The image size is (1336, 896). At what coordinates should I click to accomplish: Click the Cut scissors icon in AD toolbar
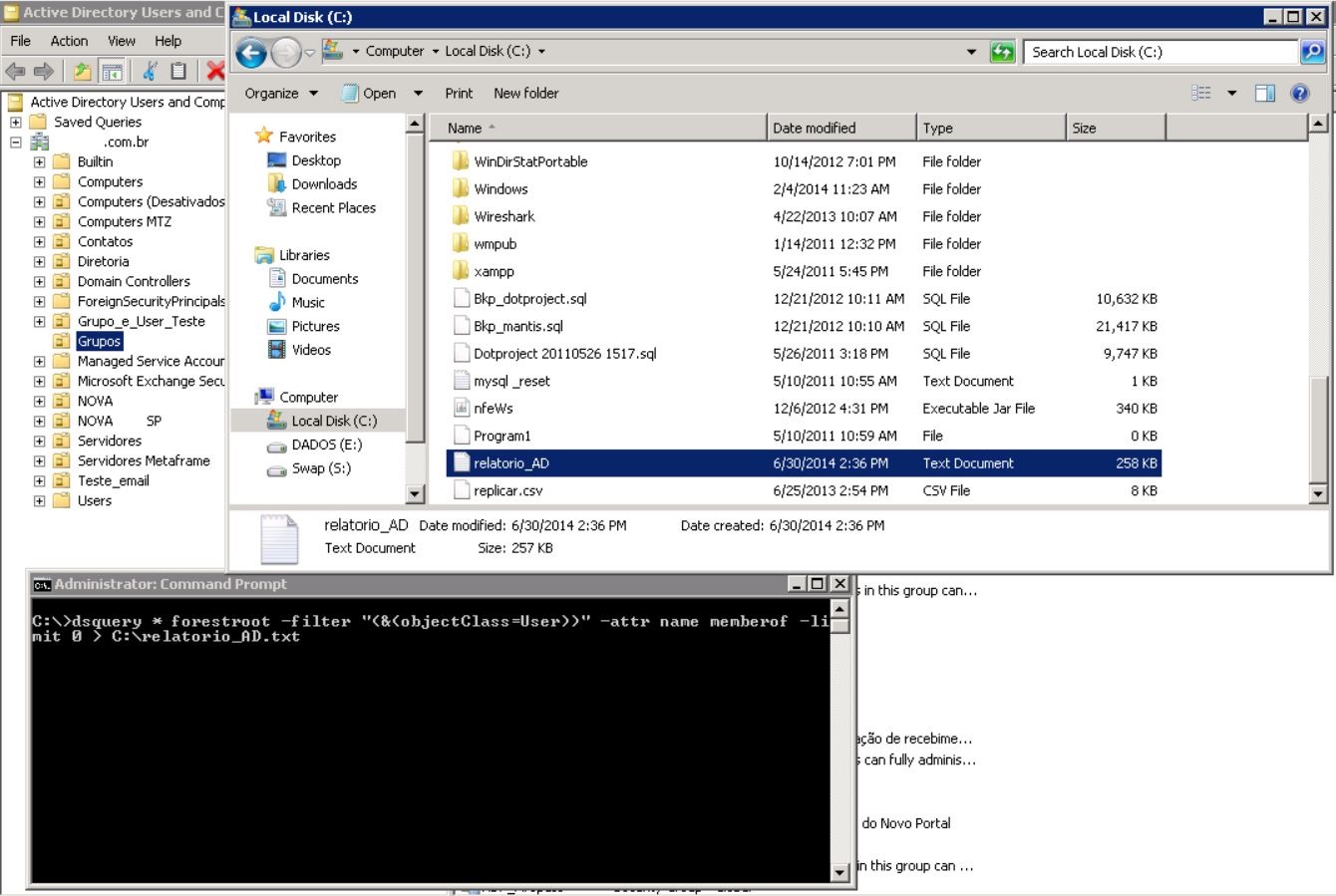coord(150,71)
